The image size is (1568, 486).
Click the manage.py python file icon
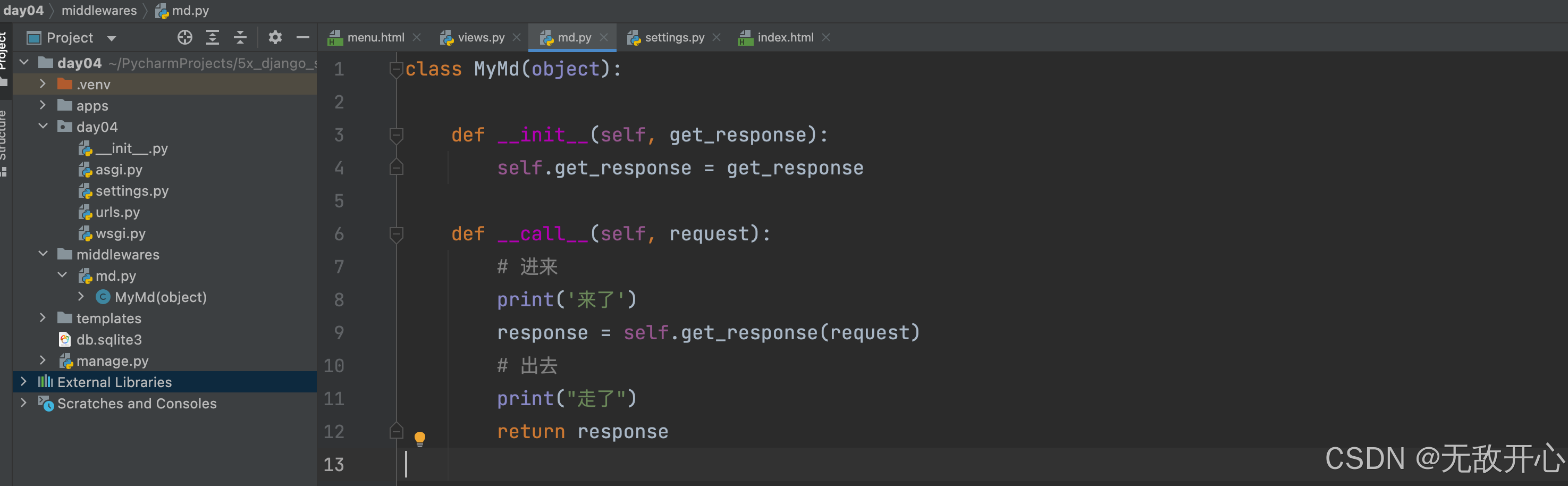pyautogui.click(x=66, y=361)
